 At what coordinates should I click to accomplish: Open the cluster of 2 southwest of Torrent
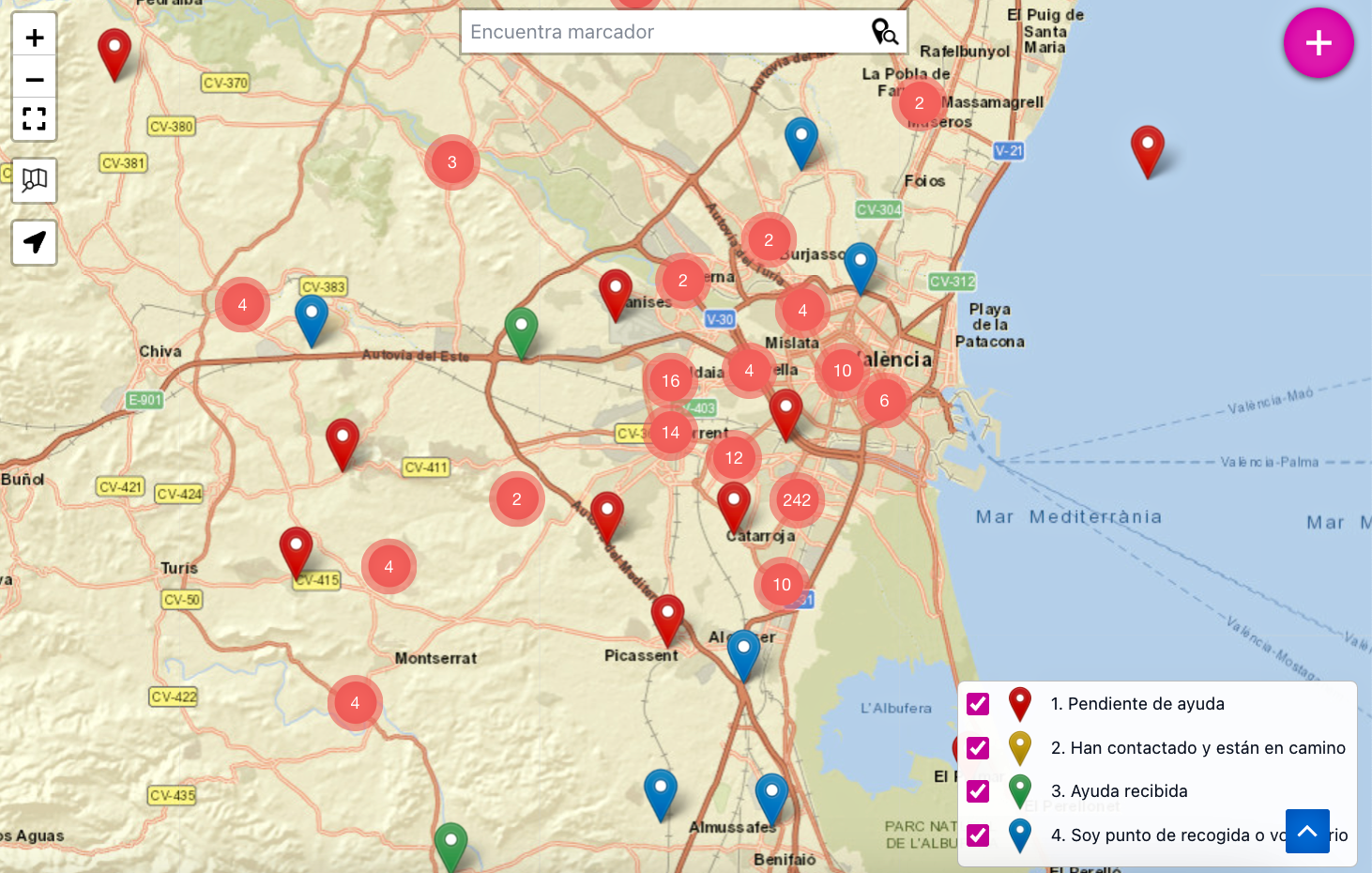516,499
